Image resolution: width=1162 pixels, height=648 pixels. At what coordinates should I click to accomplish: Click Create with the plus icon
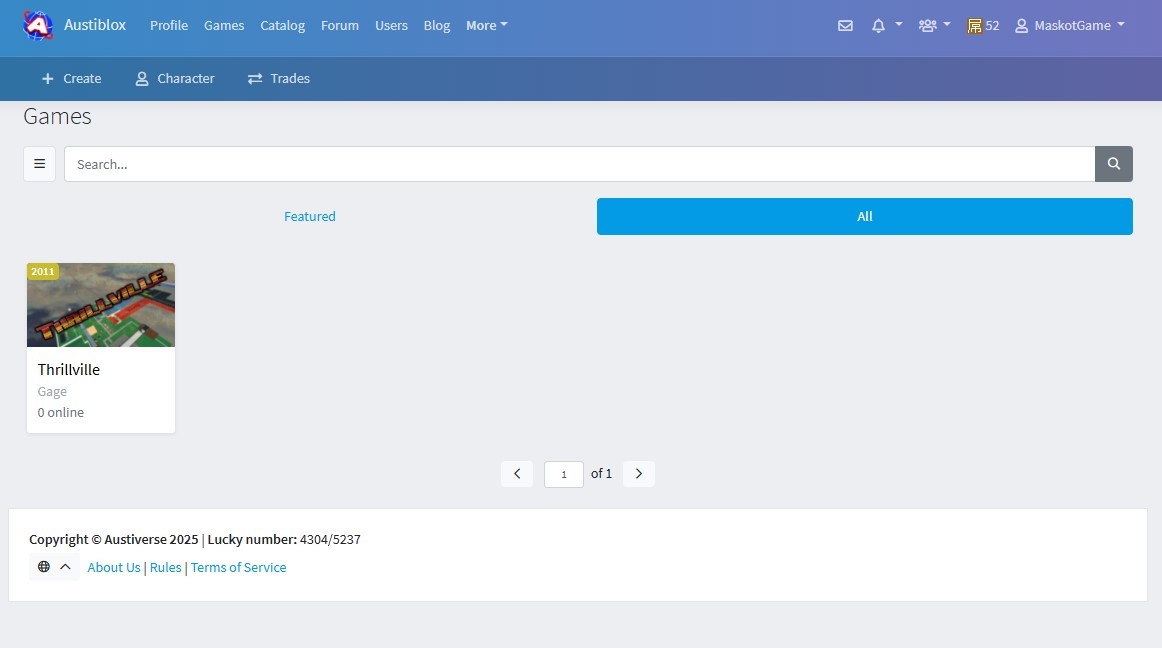[71, 79]
